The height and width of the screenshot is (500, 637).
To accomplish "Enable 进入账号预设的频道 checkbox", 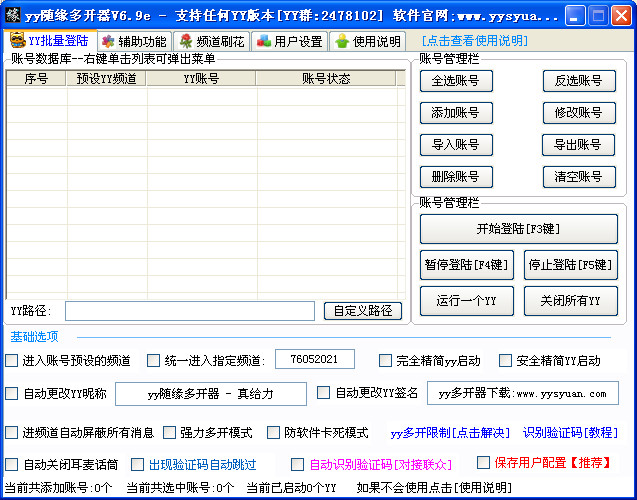I will pyautogui.click(x=12, y=361).
